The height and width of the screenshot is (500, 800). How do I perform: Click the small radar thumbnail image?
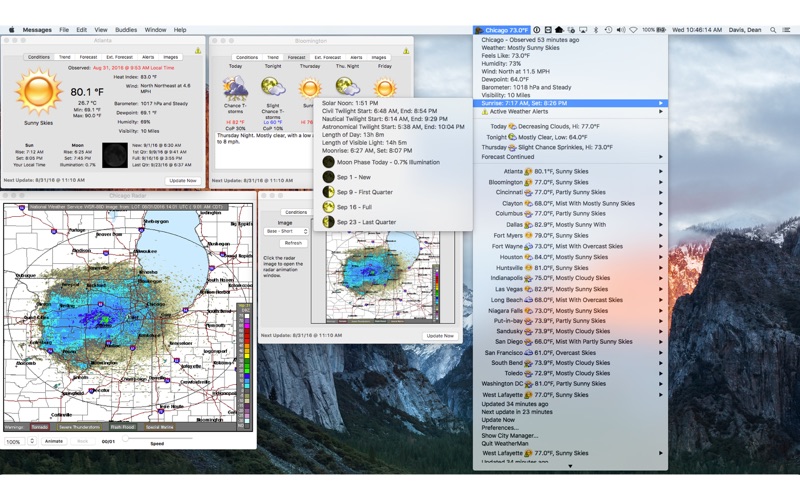383,278
